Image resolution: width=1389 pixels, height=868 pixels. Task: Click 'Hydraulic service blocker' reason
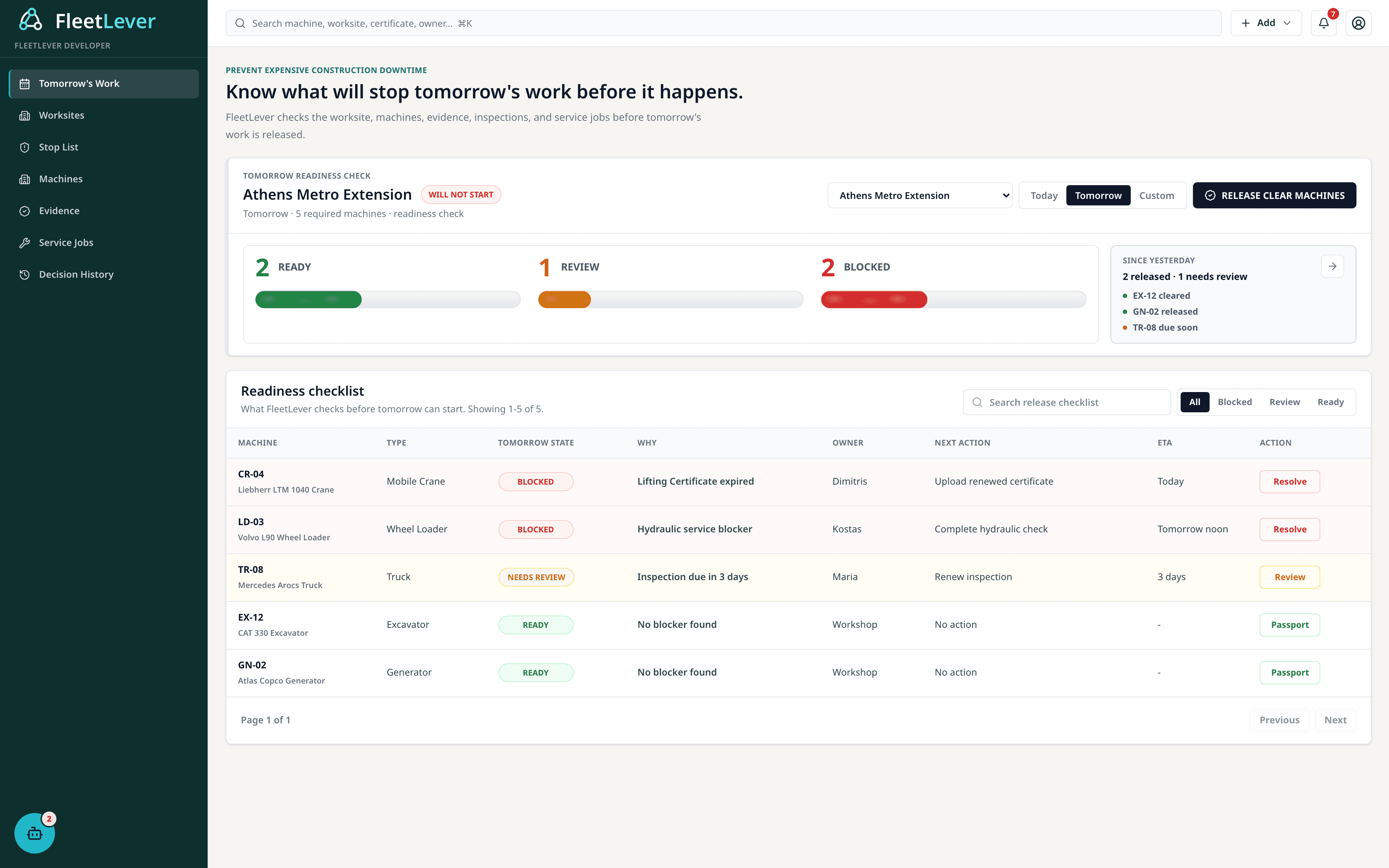pos(694,529)
